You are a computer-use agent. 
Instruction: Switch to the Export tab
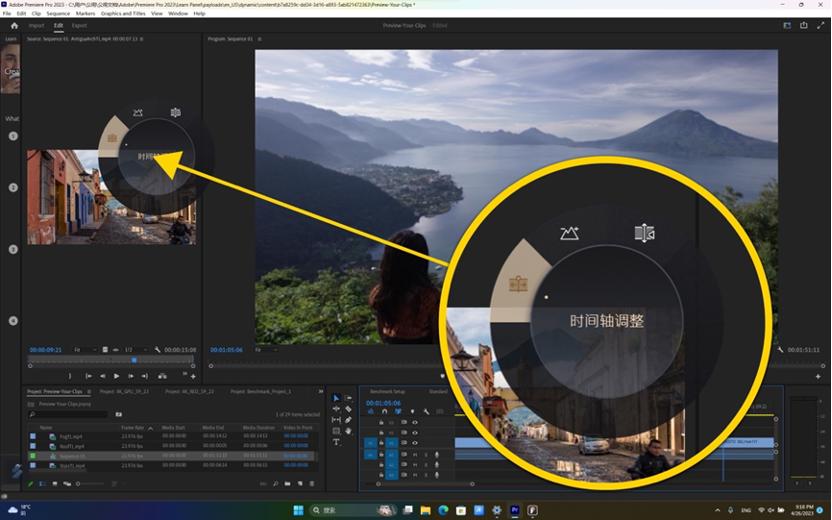click(79, 25)
